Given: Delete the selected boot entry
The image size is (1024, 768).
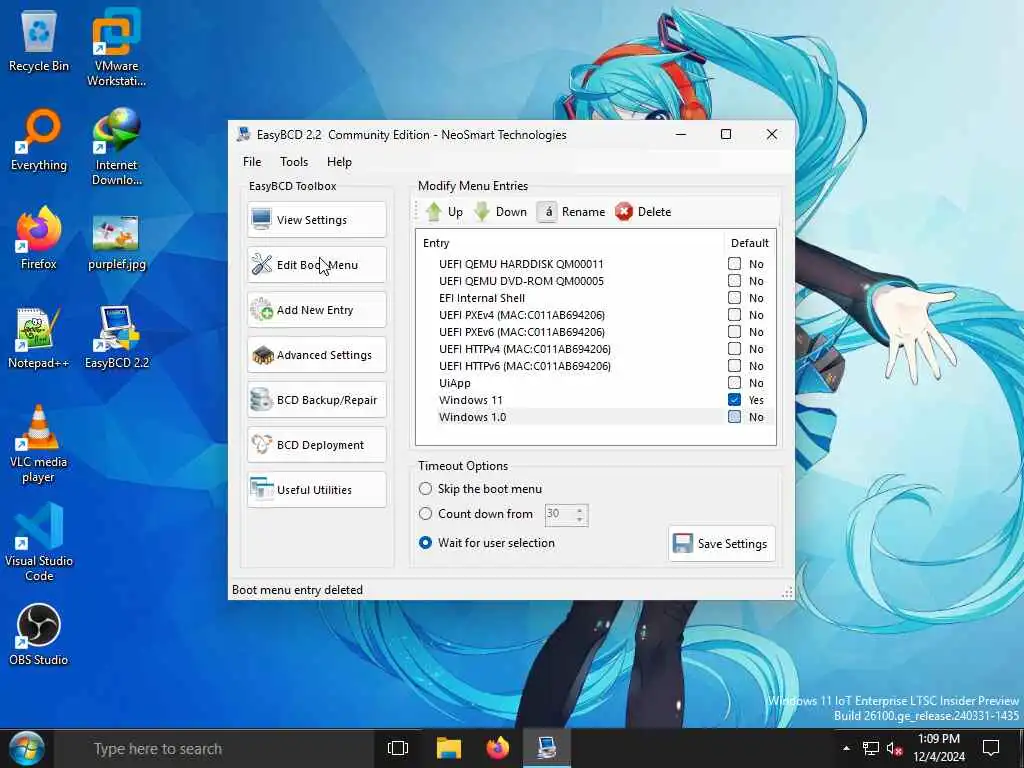Looking at the screenshot, I should [x=643, y=212].
